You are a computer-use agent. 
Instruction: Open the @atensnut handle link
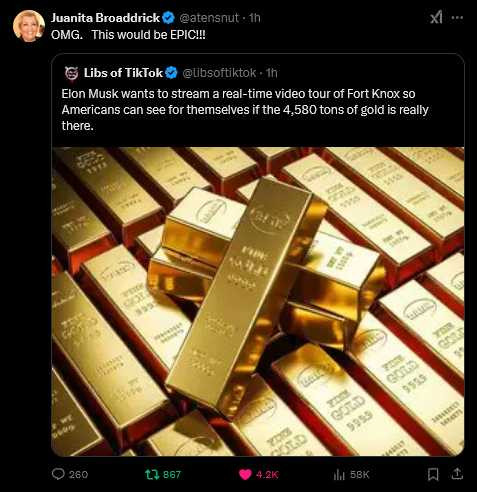tap(209, 18)
